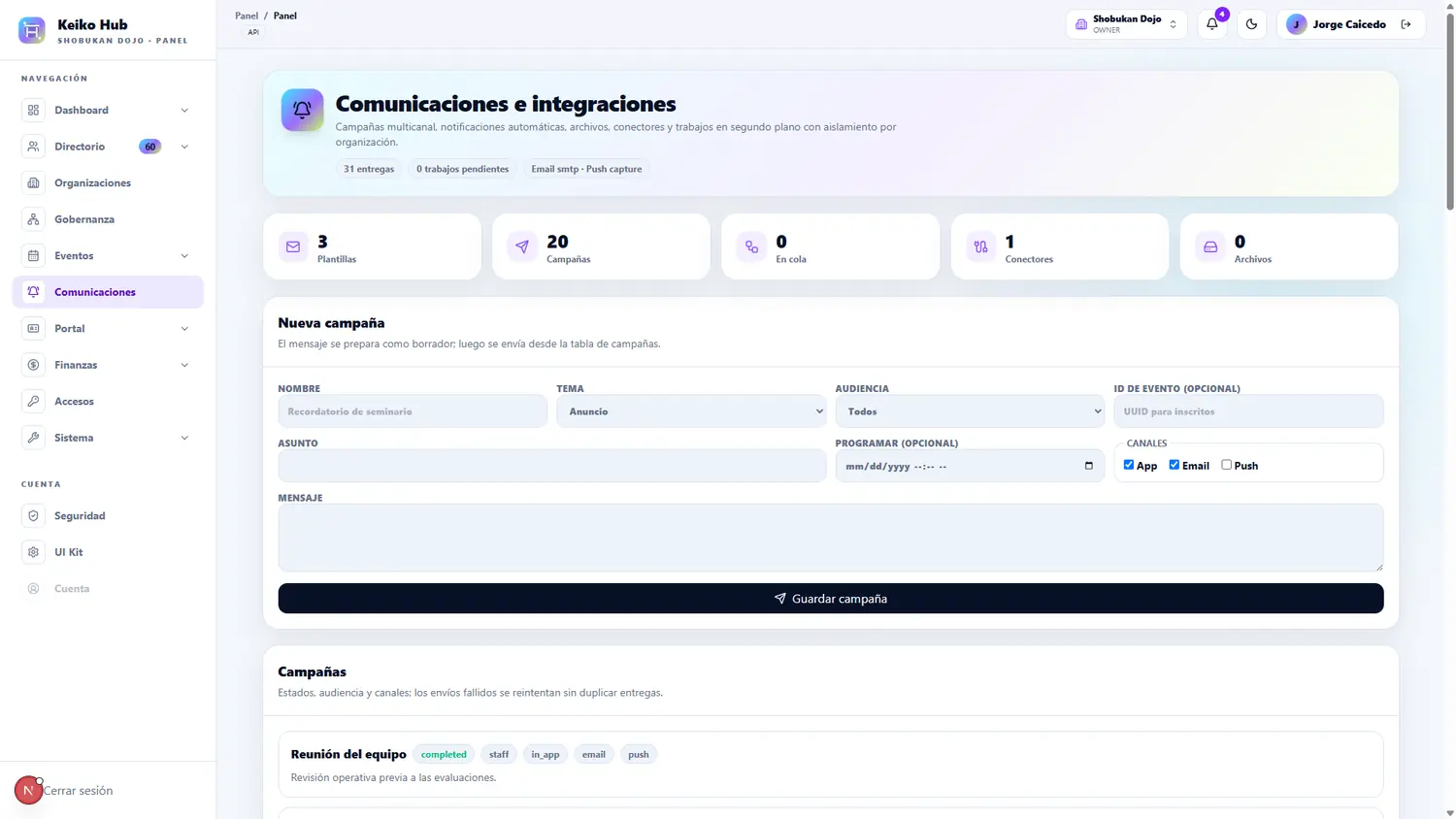Click the Cuenta user icon

tap(33, 589)
